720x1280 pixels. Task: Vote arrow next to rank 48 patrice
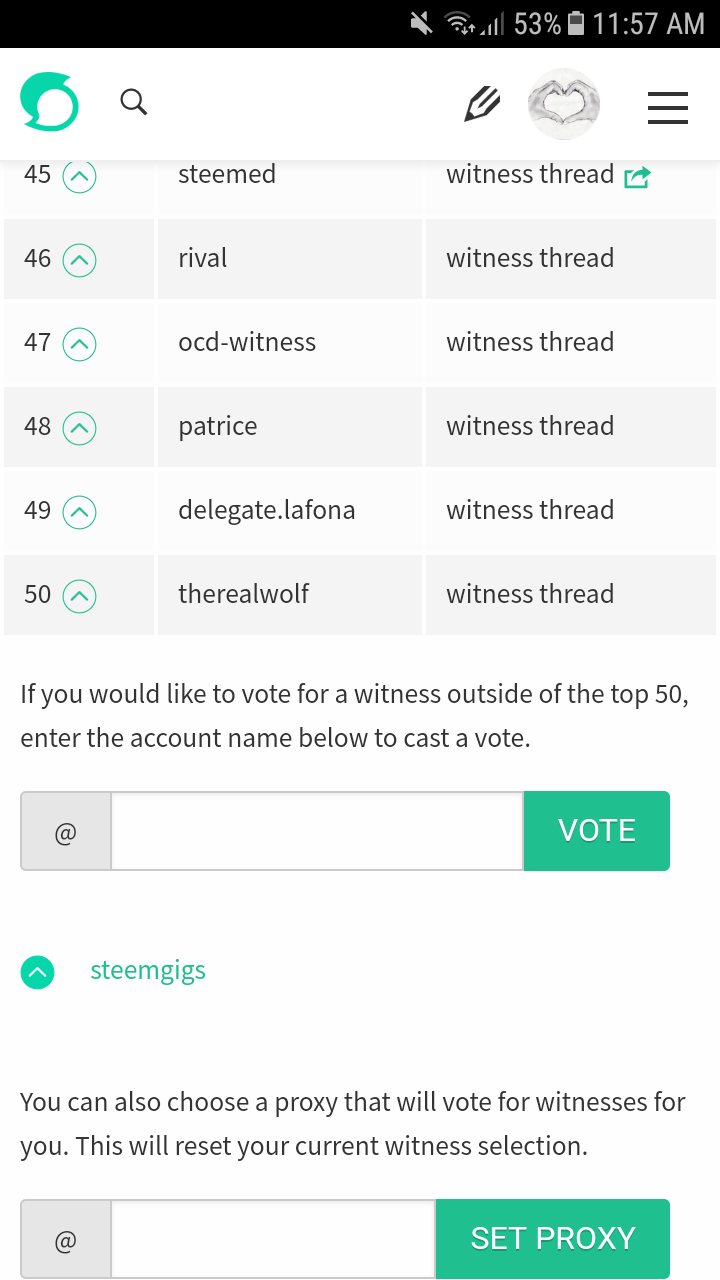[80, 429]
